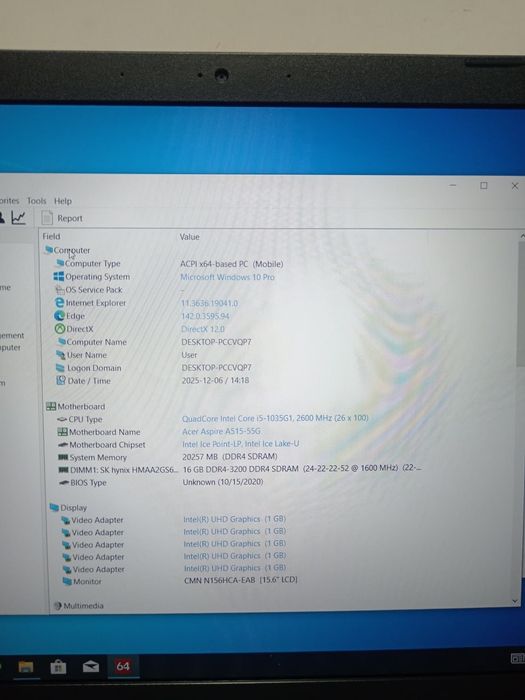Select the Computer Name value DESKTOP-PCCVQP7
The height and width of the screenshot is (700, 525).
[x=216, y=342]
